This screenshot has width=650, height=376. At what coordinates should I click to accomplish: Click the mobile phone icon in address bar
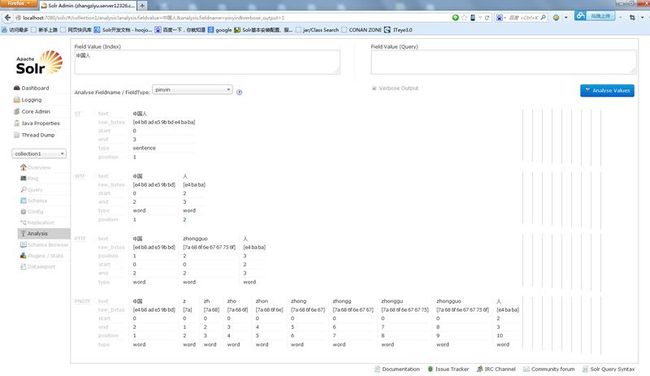(472, 18)
